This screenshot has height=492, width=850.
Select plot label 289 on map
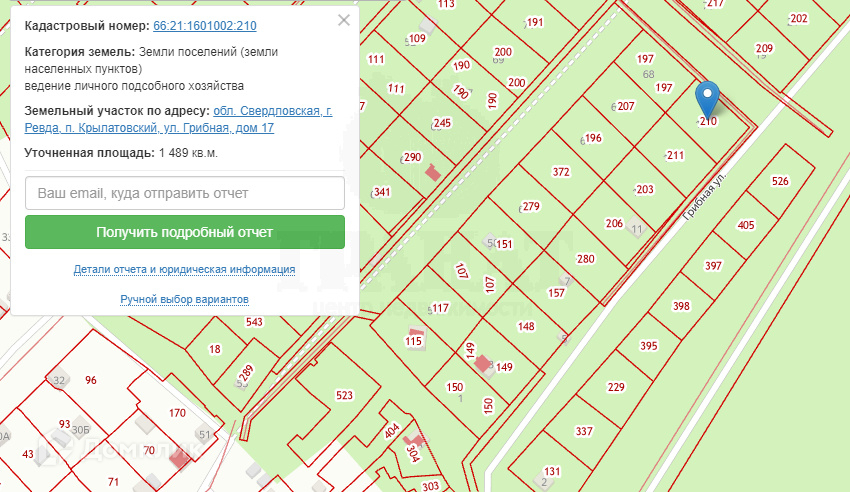[x=246, y=373]
